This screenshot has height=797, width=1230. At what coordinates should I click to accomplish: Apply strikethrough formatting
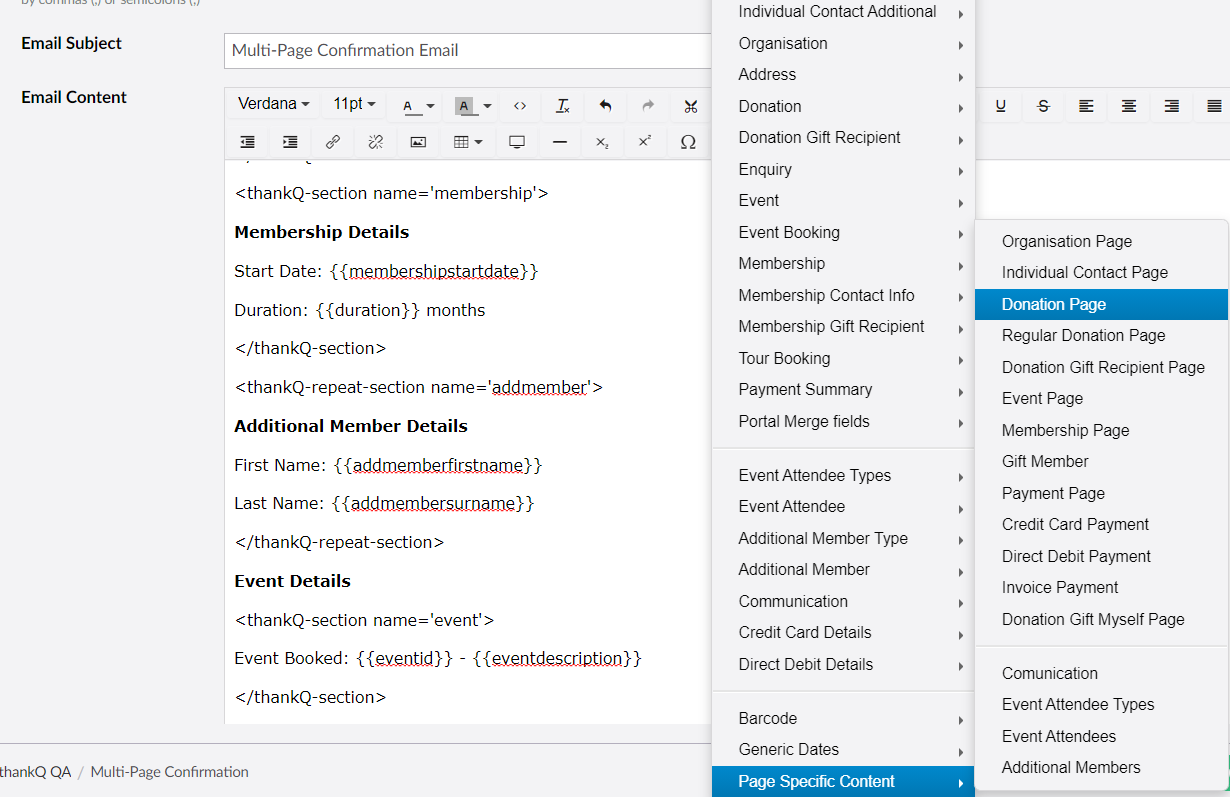(x=1043, y=105)
